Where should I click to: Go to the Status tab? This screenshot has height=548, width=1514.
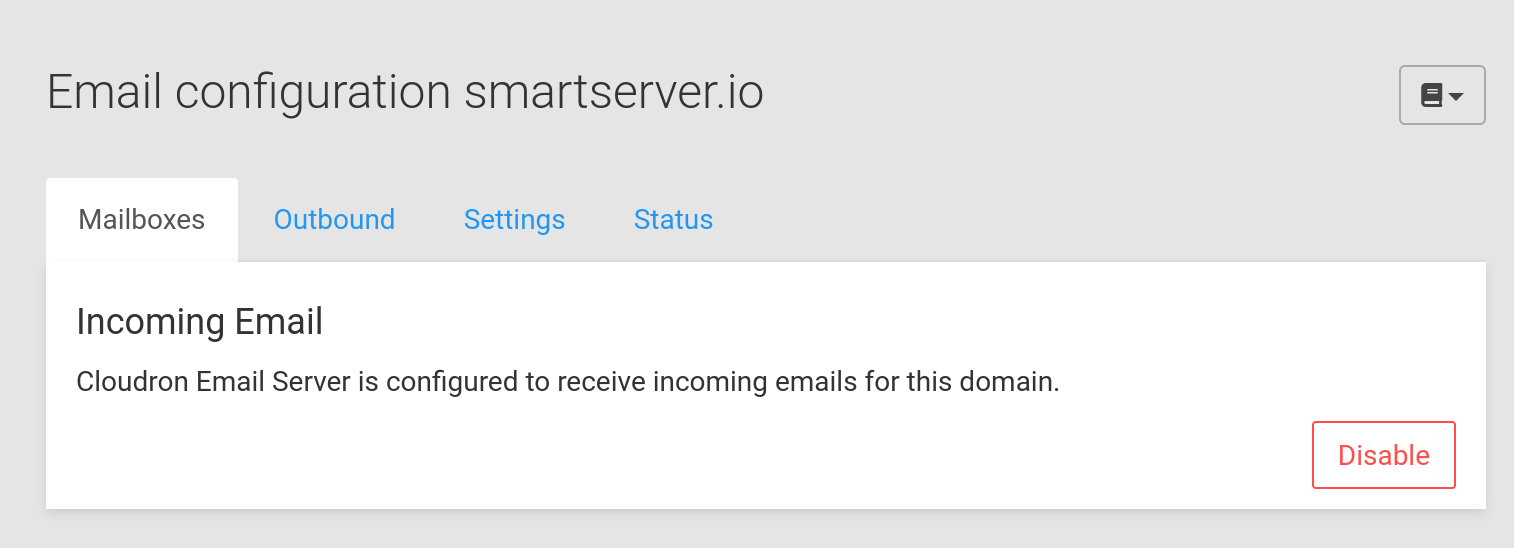(x=673, y=220)
